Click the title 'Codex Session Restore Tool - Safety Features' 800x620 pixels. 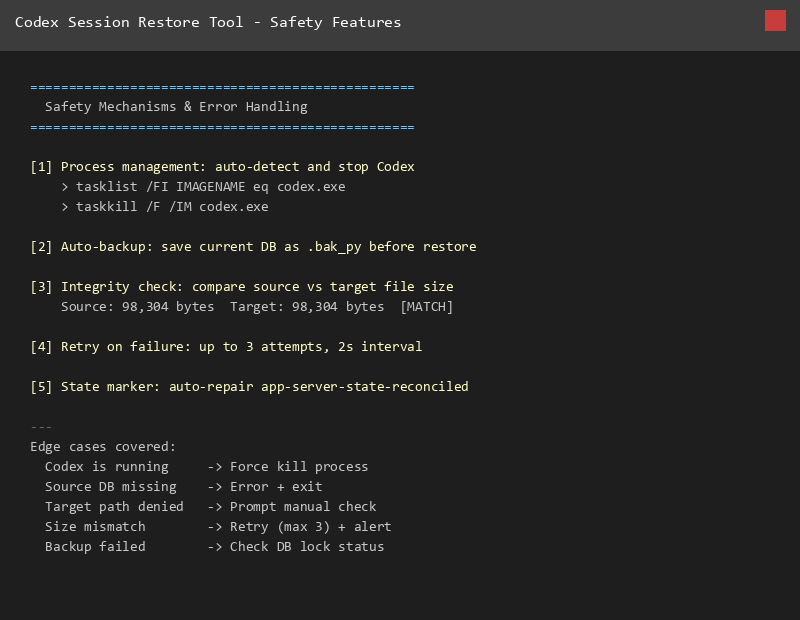coord(208,22)
